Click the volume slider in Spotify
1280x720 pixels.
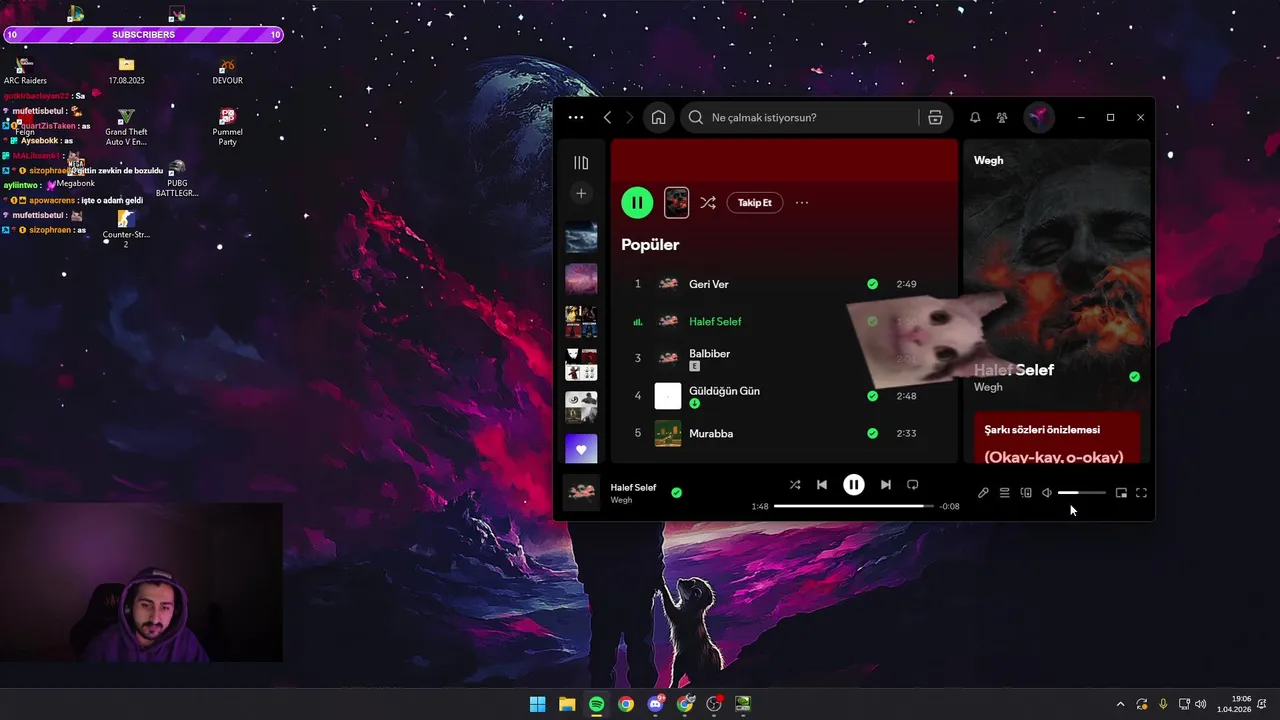(x=1082, y=492)
